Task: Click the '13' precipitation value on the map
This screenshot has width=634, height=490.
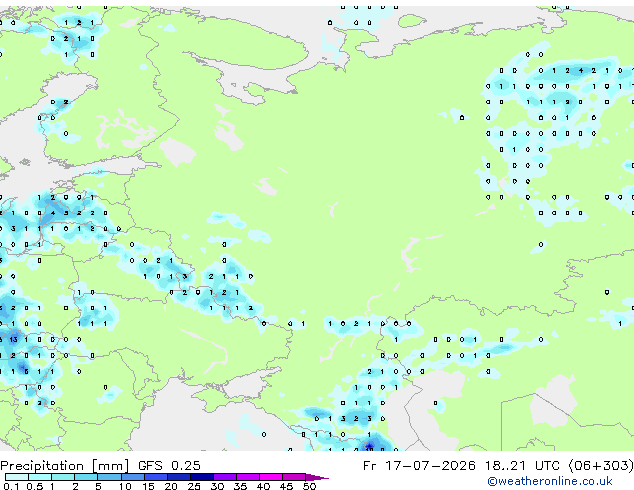Action: (13, 340)
